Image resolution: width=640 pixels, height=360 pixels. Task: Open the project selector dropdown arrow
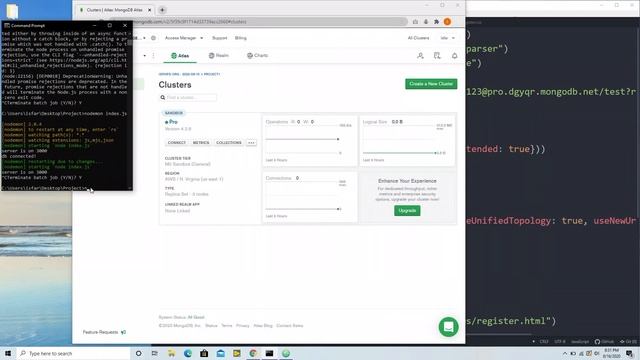click(144, 56)
